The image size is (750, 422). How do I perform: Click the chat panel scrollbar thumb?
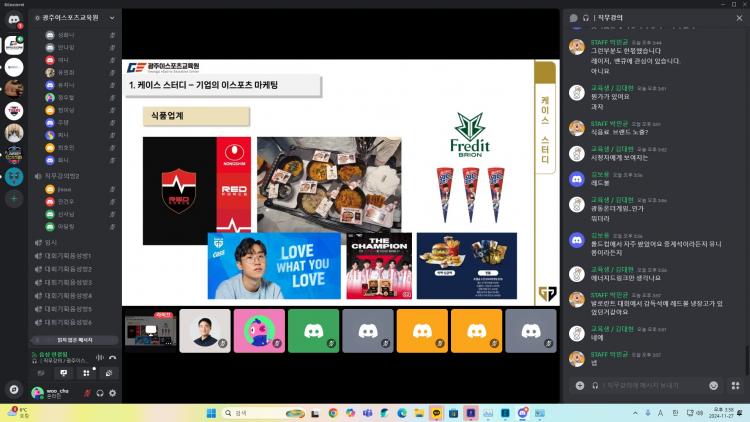(x=746, y=359)
